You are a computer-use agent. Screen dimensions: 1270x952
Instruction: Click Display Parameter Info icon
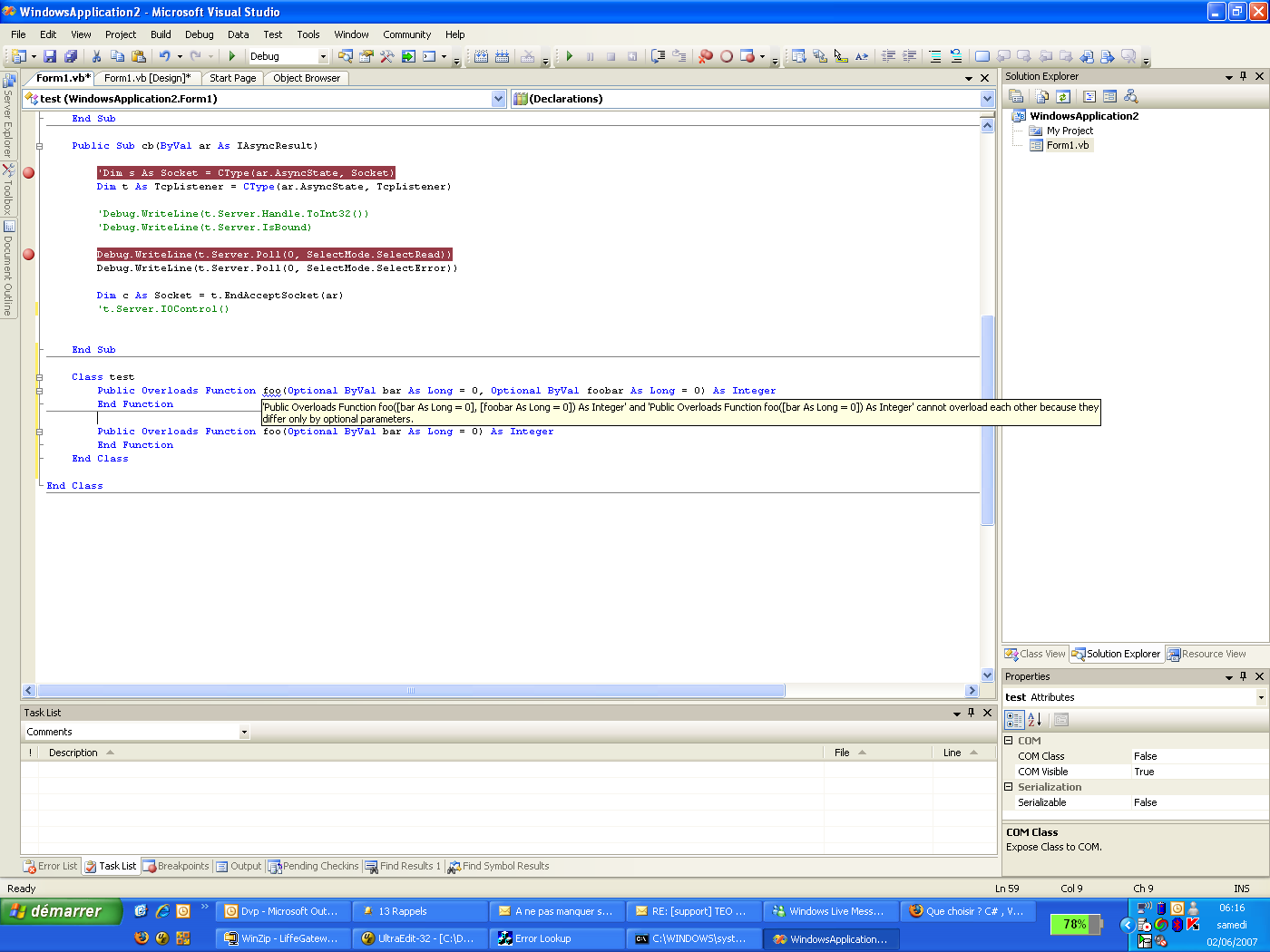click(820, 56)
